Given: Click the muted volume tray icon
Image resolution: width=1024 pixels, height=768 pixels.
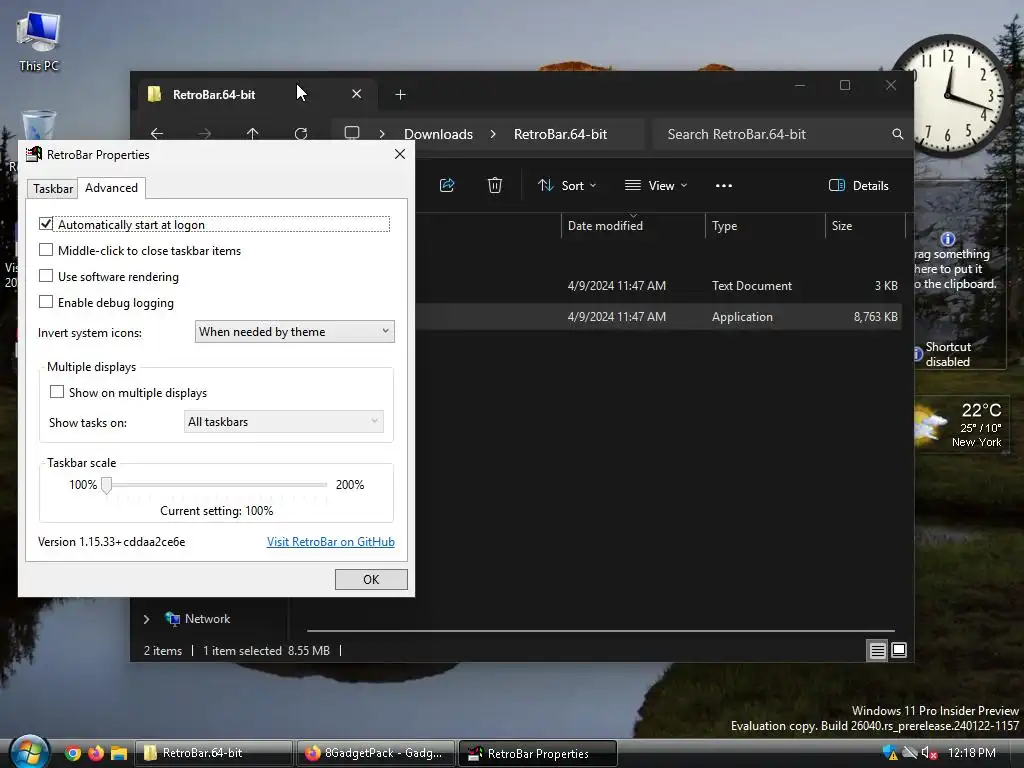Looking at the screenshot, I should click(929, 753).
